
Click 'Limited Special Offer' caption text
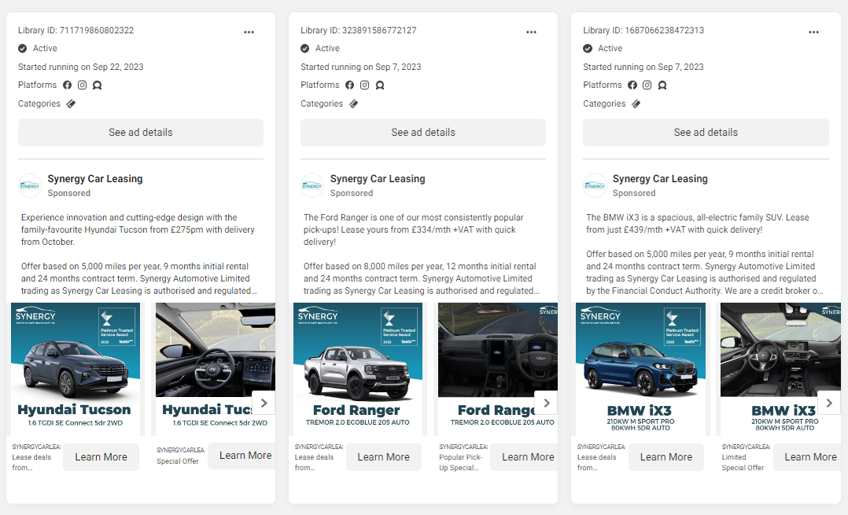tap(743, 462)
